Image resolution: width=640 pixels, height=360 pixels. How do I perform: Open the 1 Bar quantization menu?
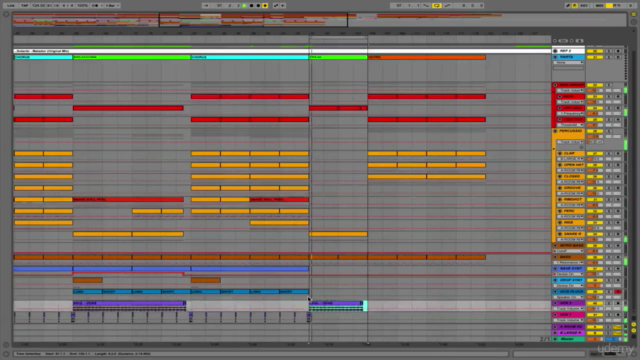112,6
